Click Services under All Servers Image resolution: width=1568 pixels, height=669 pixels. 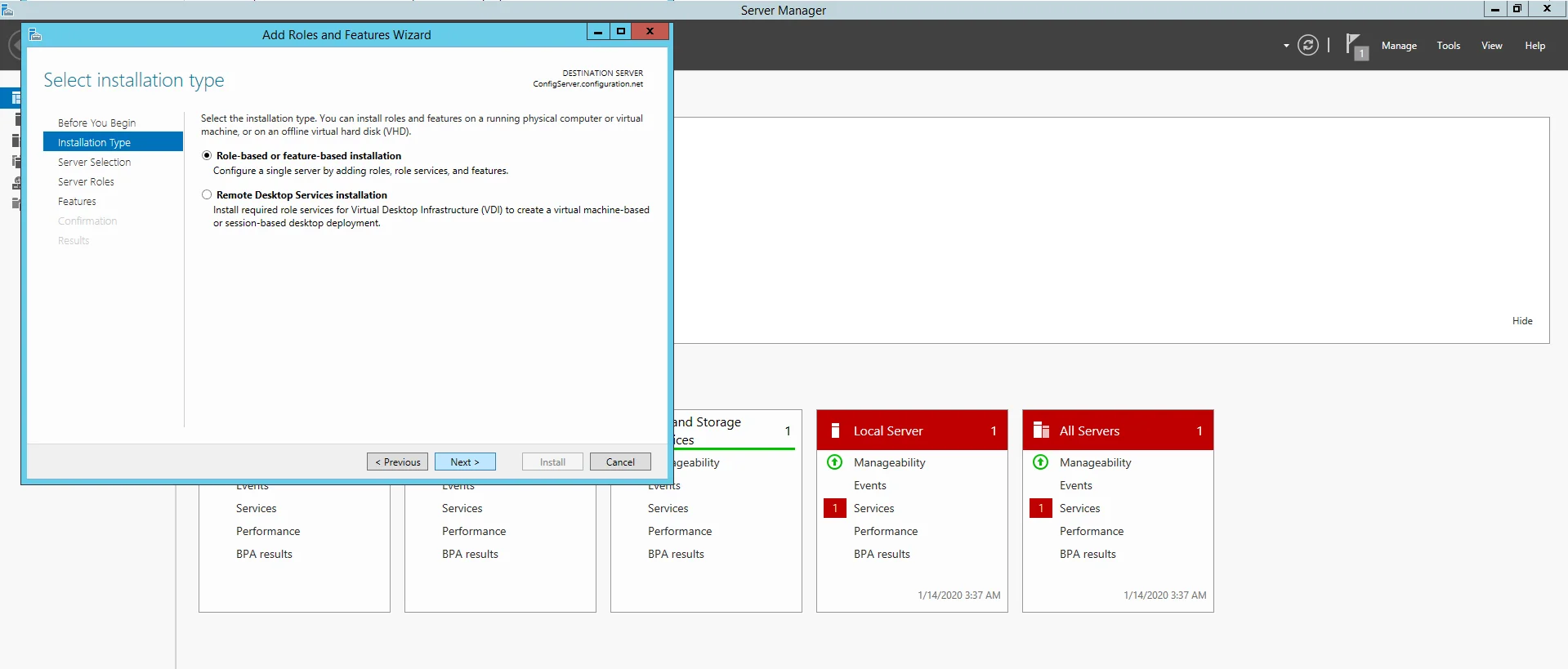(1079, 508)
